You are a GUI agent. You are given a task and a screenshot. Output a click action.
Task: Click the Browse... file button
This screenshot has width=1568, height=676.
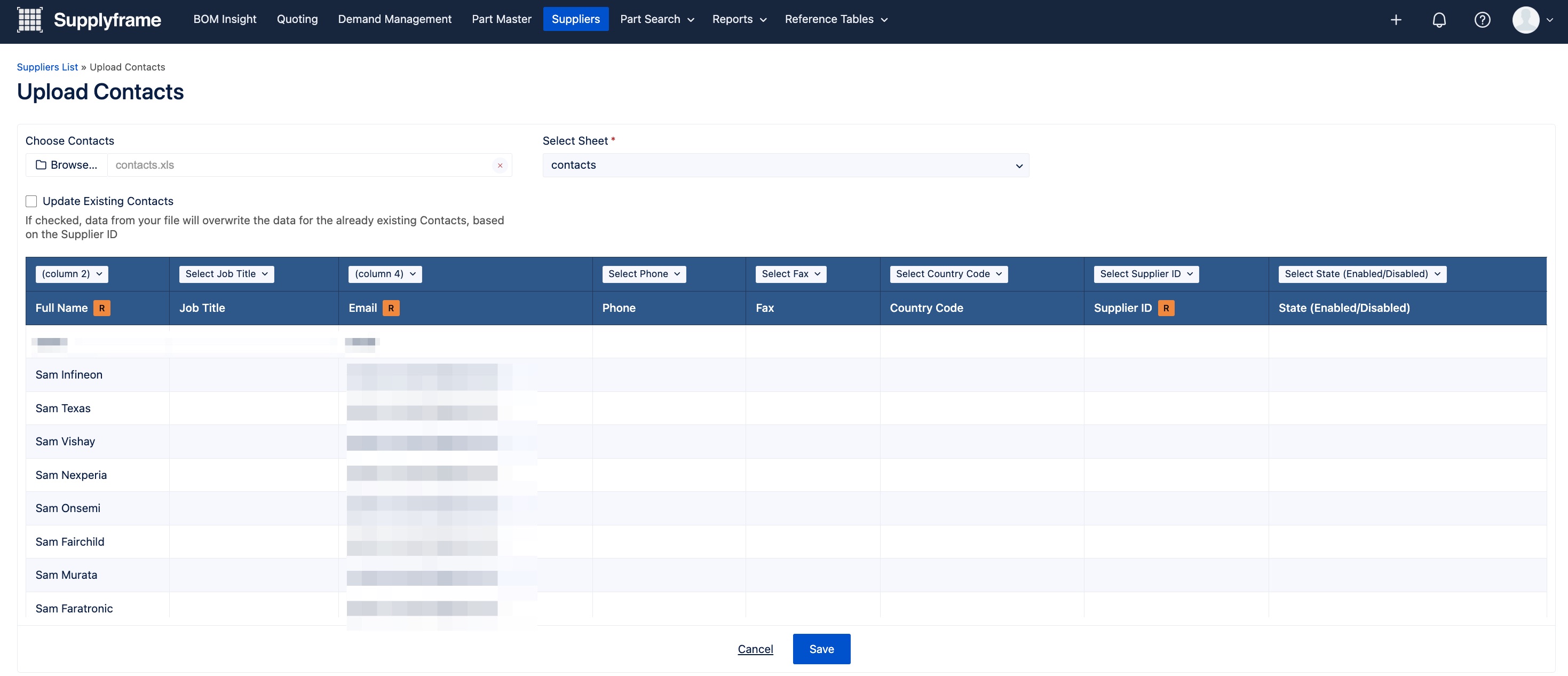point(66,166)
